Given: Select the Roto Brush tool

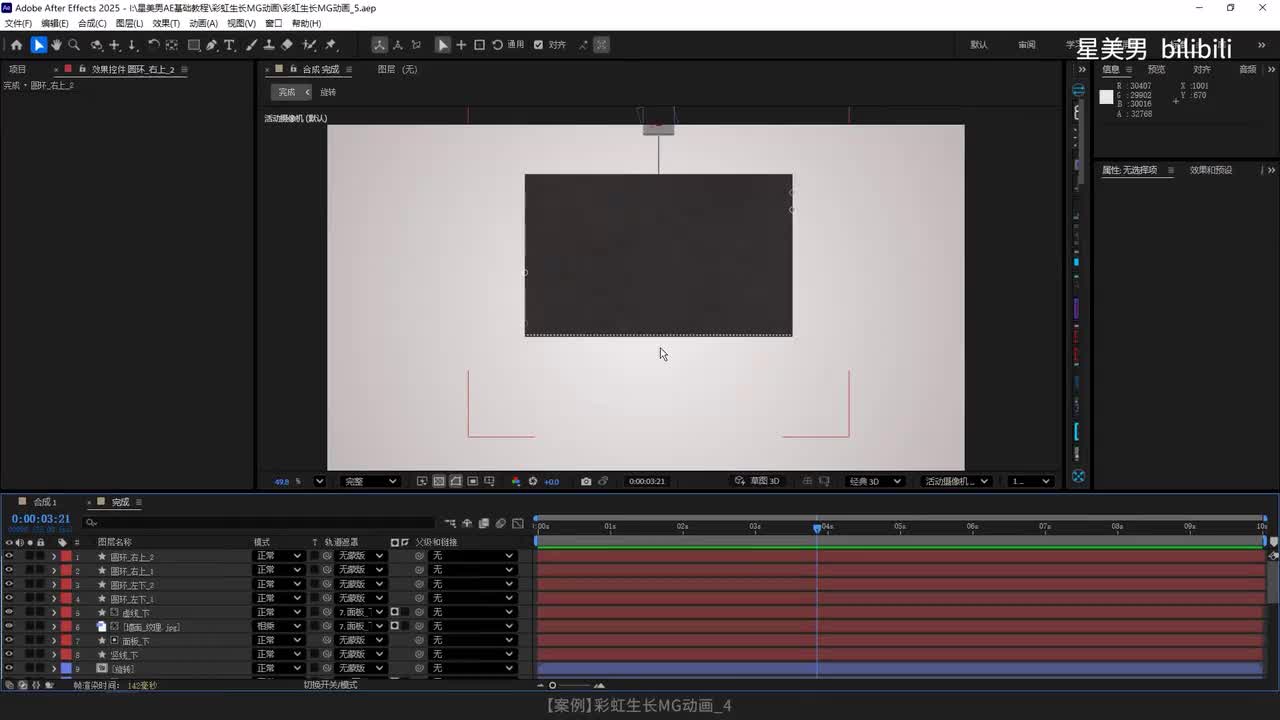Looking at the screenshot, I should point(310,45).
